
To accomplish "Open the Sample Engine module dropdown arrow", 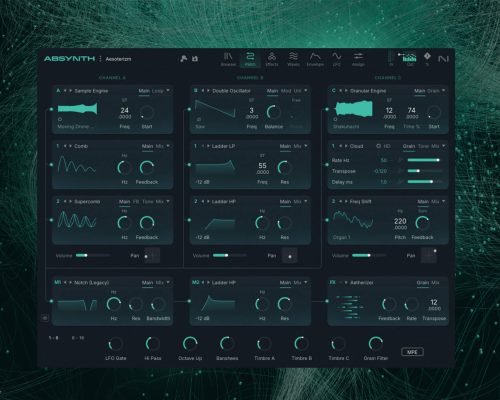I will 168,90.
